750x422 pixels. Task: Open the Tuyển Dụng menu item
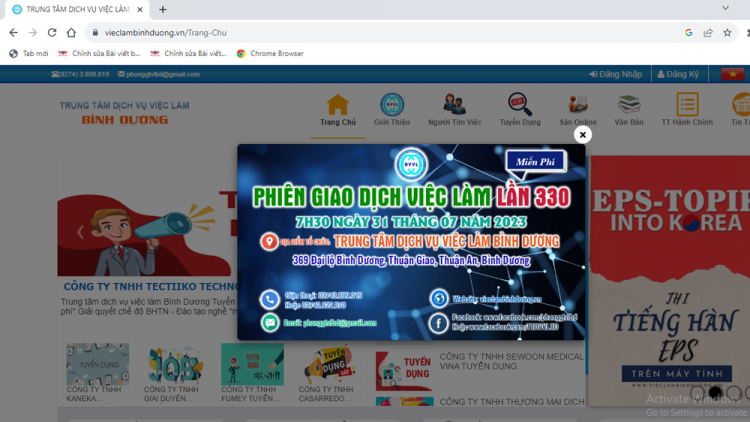coord(520,110)
